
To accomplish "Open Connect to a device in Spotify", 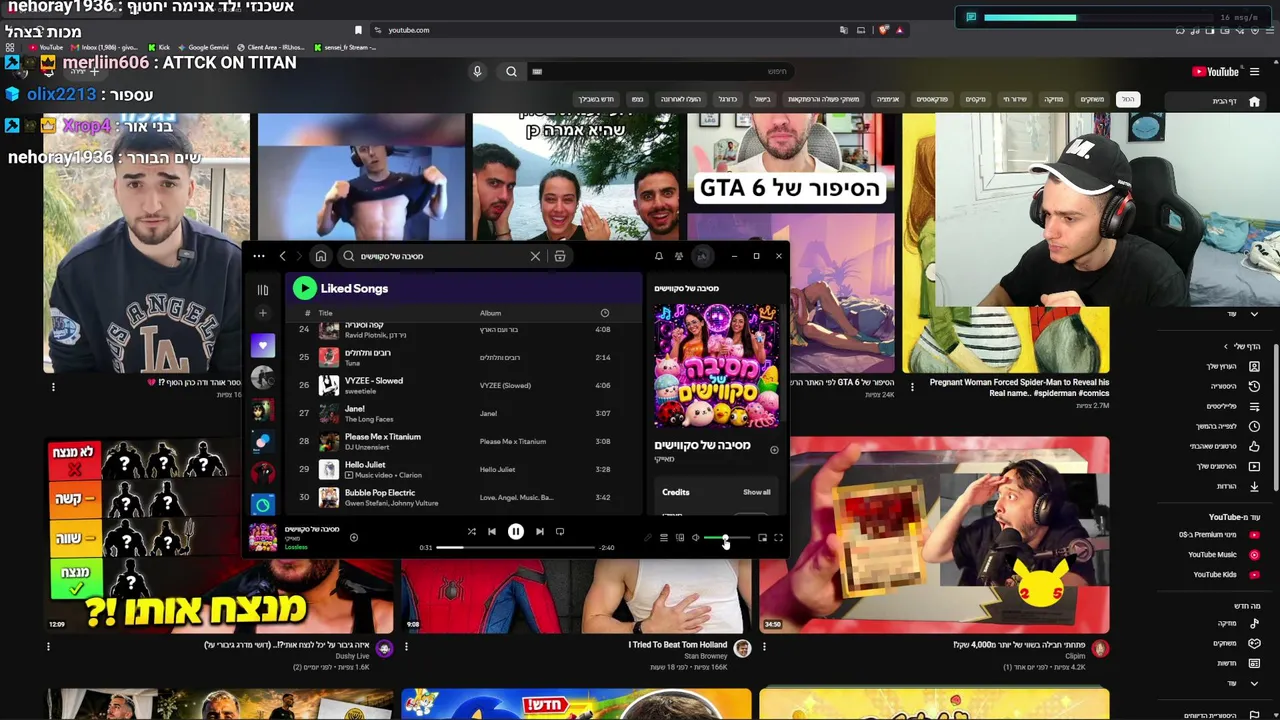I will point(680,538).
